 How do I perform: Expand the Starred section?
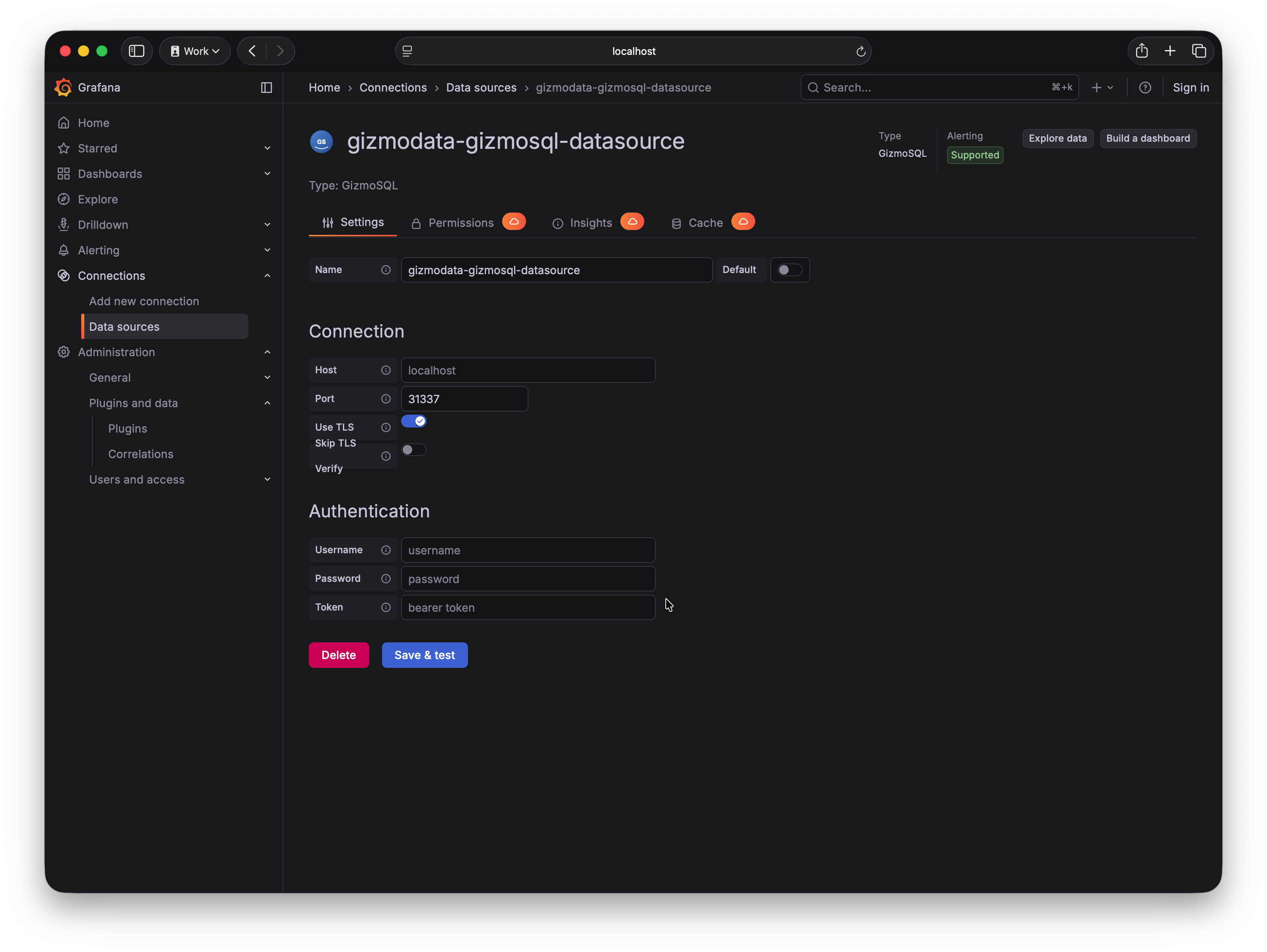pyautogui.click(x=267, y=148)
